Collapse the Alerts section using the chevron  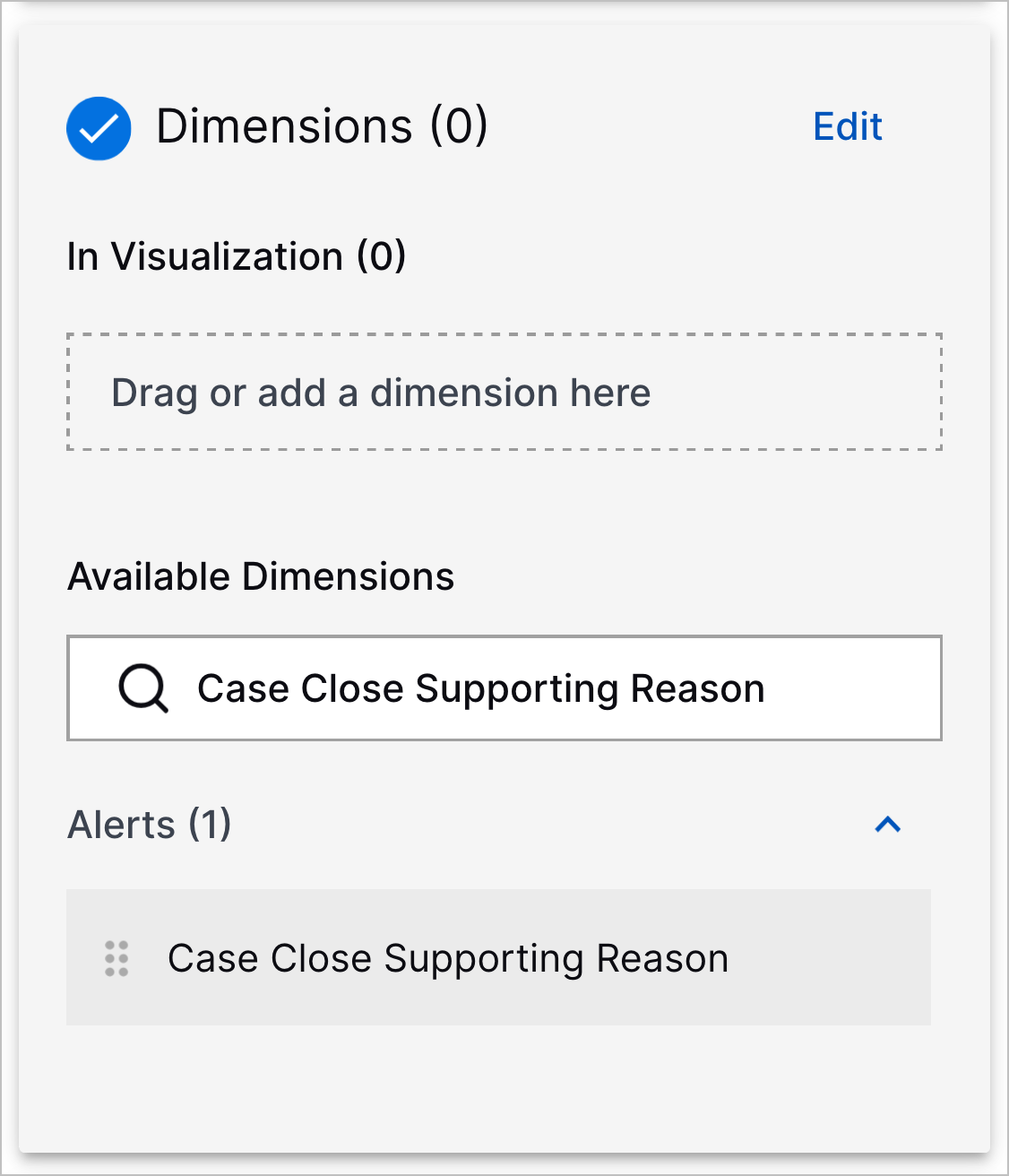tap(889, 824)
